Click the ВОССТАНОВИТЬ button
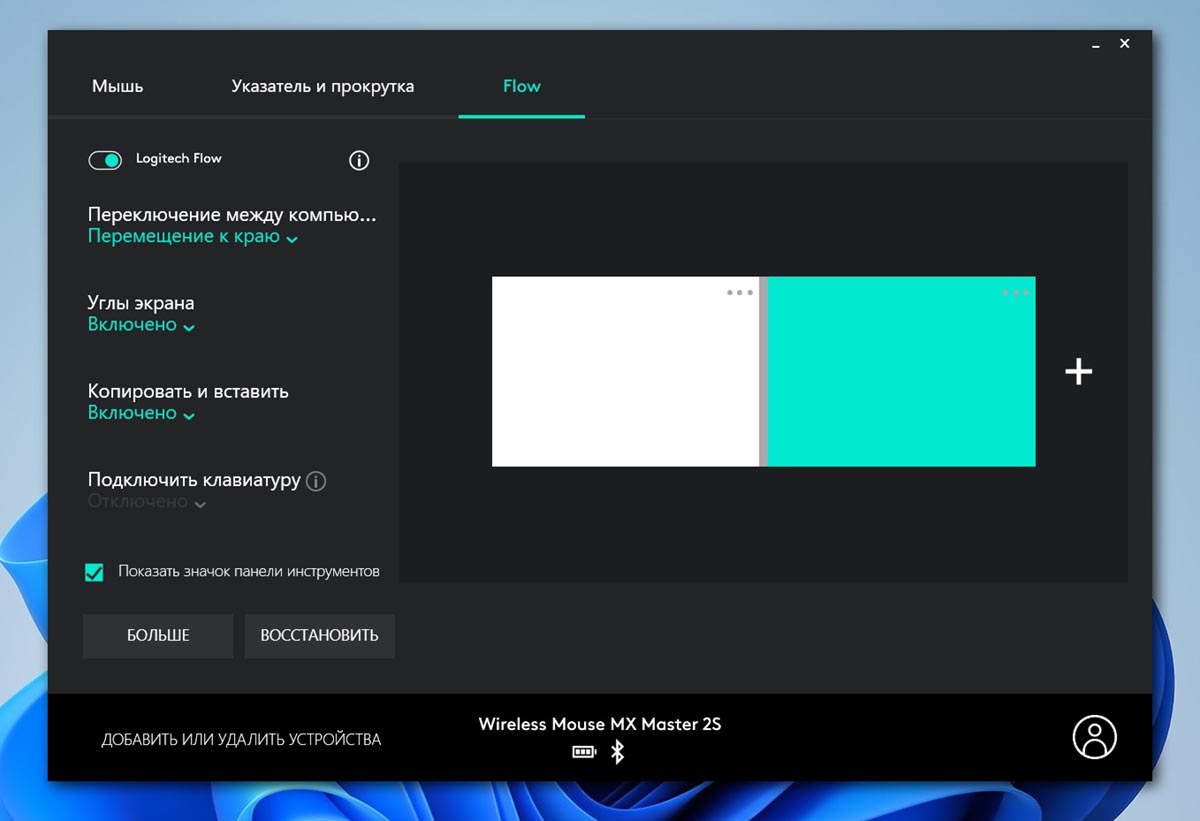 click(319, 636)
